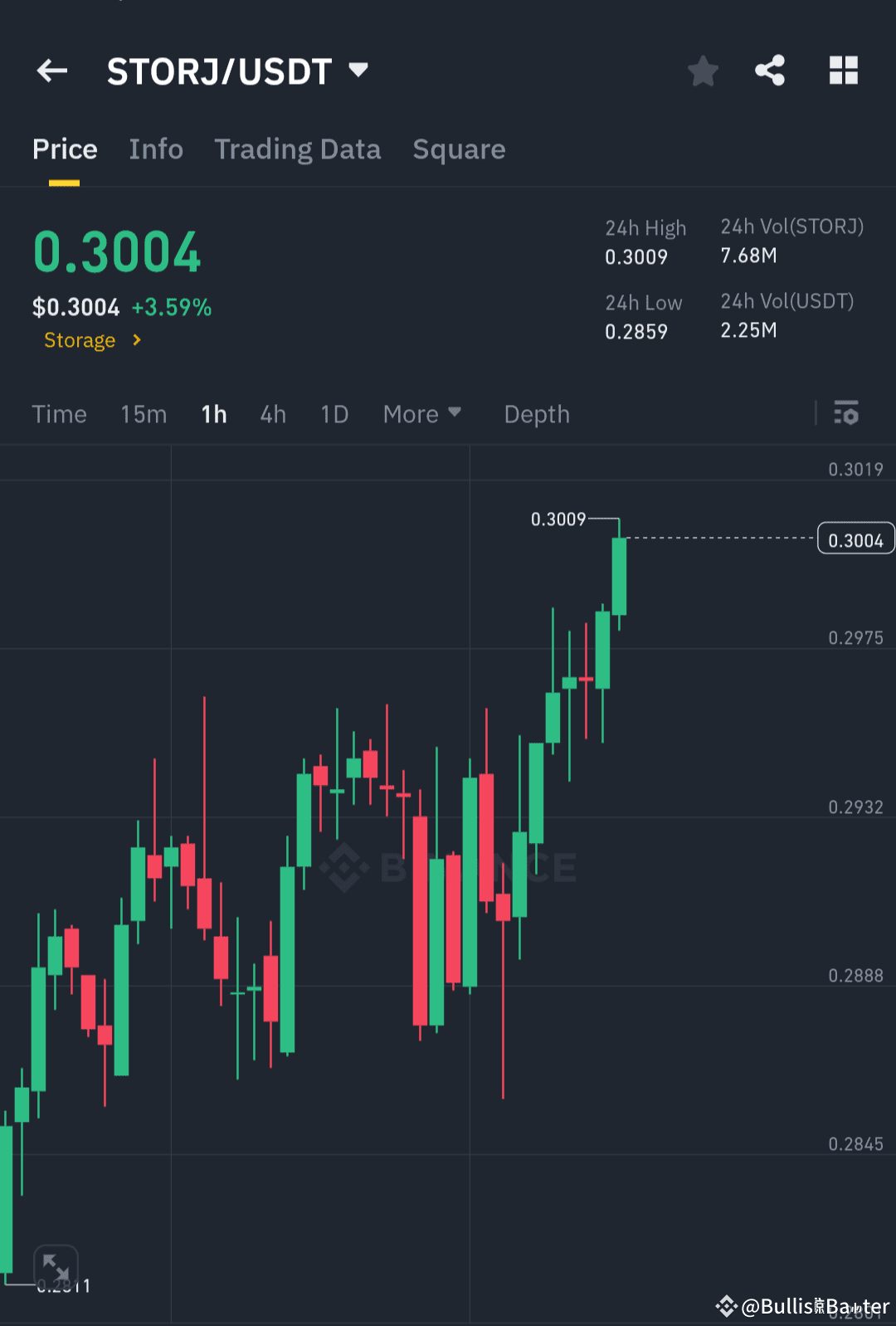Image resolution: width=896 pixels, height=1326 pixels.
Task: Enable the 1D chart view
Action: click(x=334, y=413)
